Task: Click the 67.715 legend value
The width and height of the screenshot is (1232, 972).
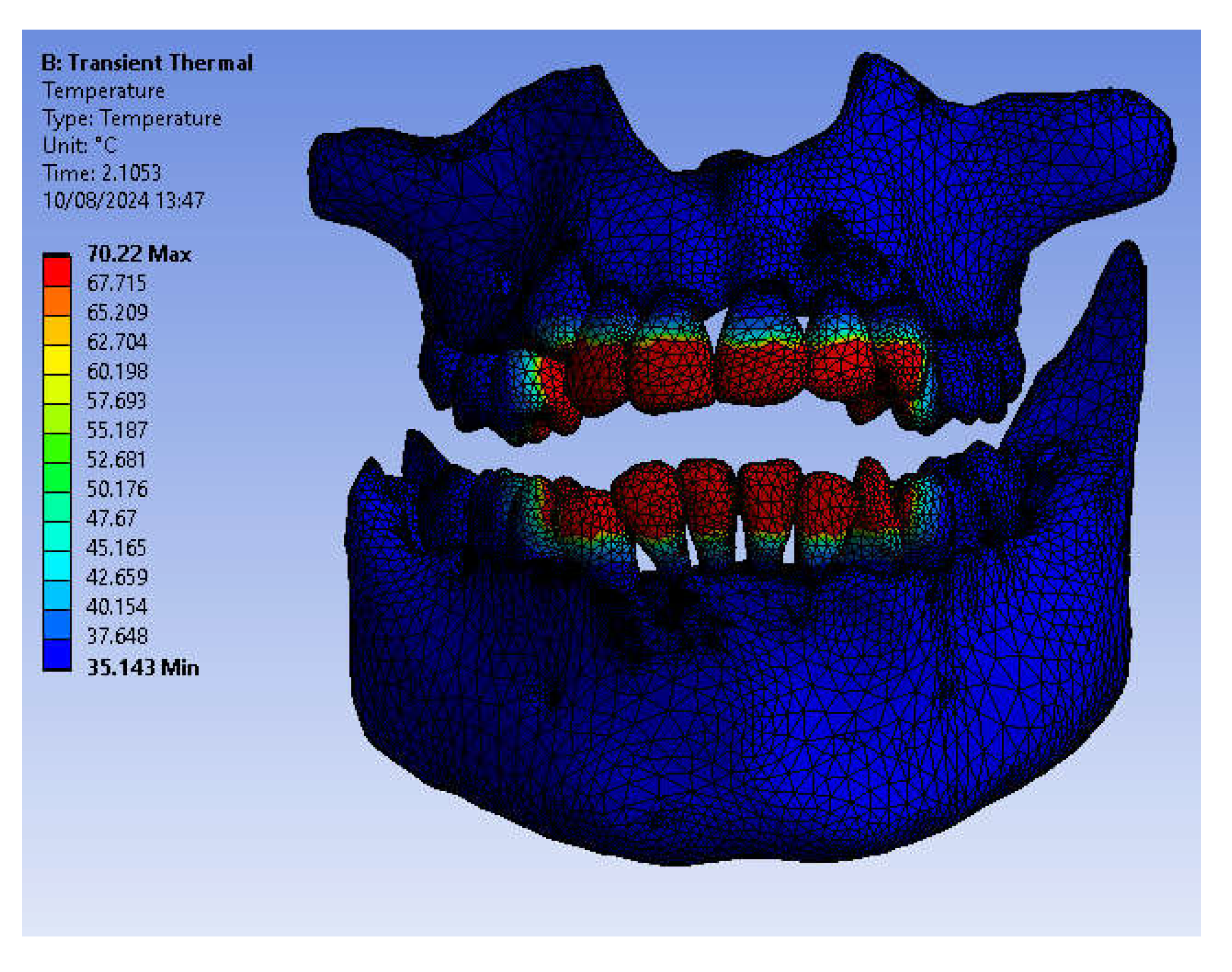Action: (x=116, y=283)
